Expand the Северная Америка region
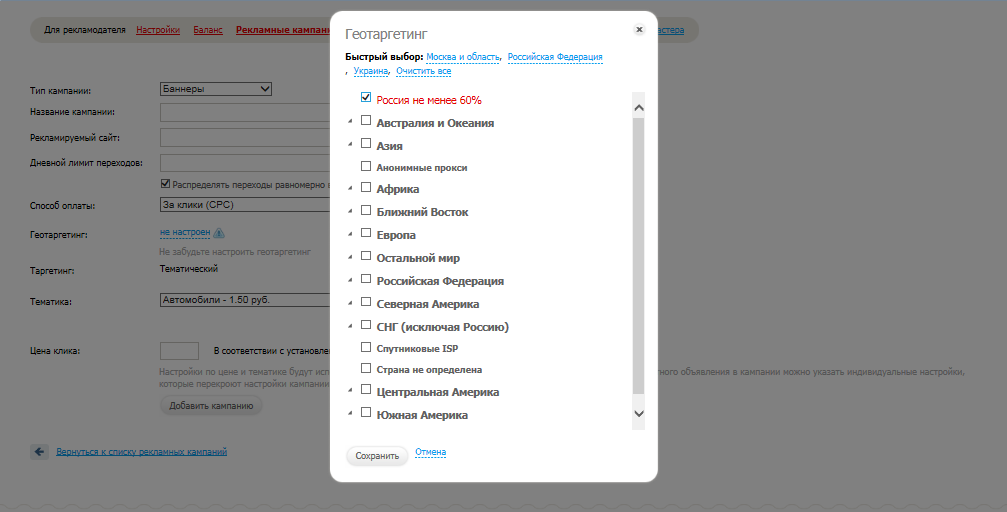This screenshot has width=1007, height=512. point(350,303)
